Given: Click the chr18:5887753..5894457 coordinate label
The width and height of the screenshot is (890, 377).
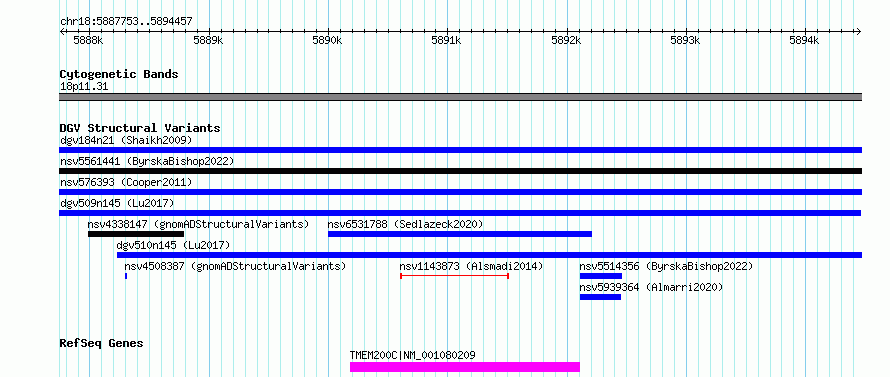Looking at the screenshot, I should coord(126,22).
